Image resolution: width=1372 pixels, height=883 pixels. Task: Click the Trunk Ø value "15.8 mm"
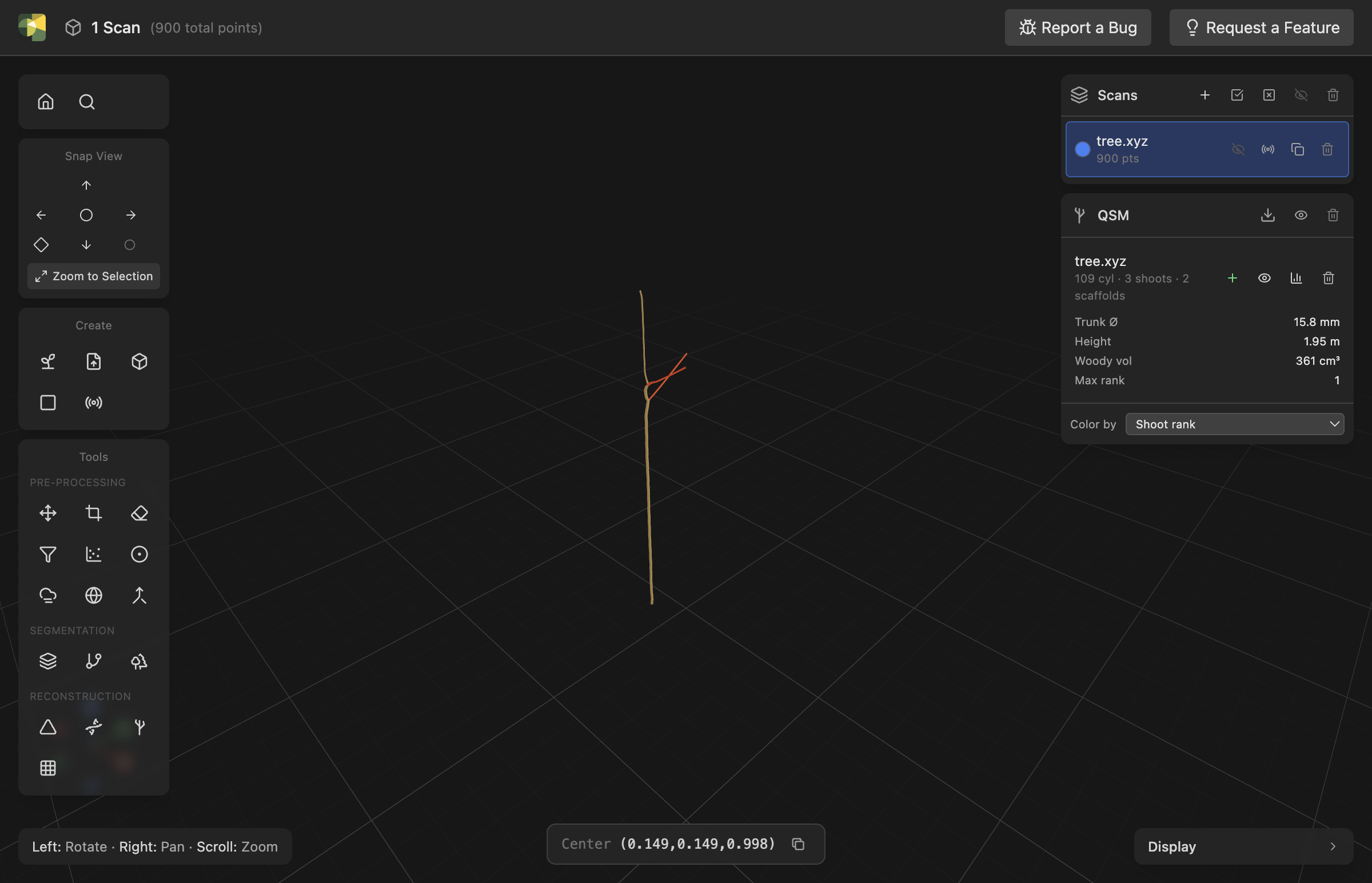click(1317, 322)
